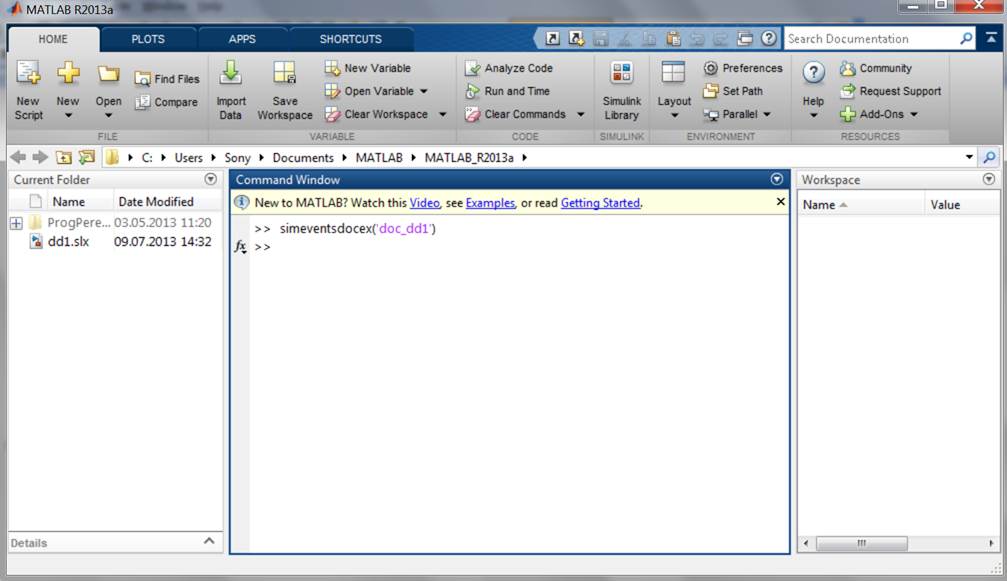
Task: Go forward in folder history
Action: click(40, 157)
